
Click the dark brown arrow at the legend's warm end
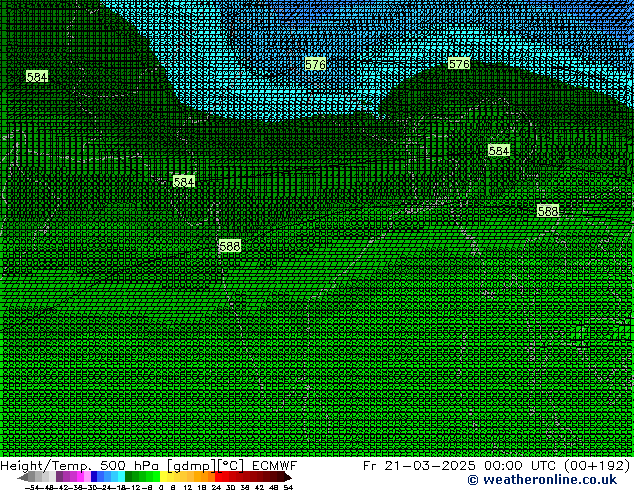coord(288,476)
